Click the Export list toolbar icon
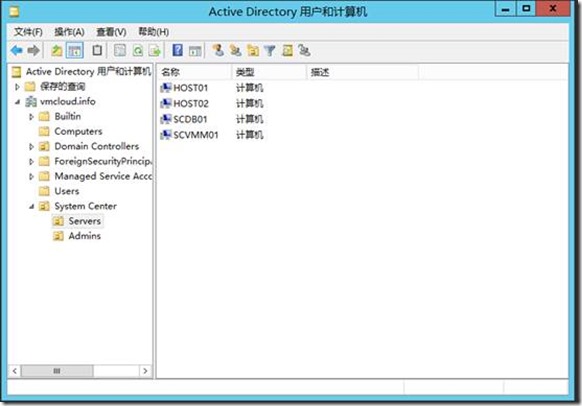This screenshot has height=406, width=582. [x=155, y=50]
